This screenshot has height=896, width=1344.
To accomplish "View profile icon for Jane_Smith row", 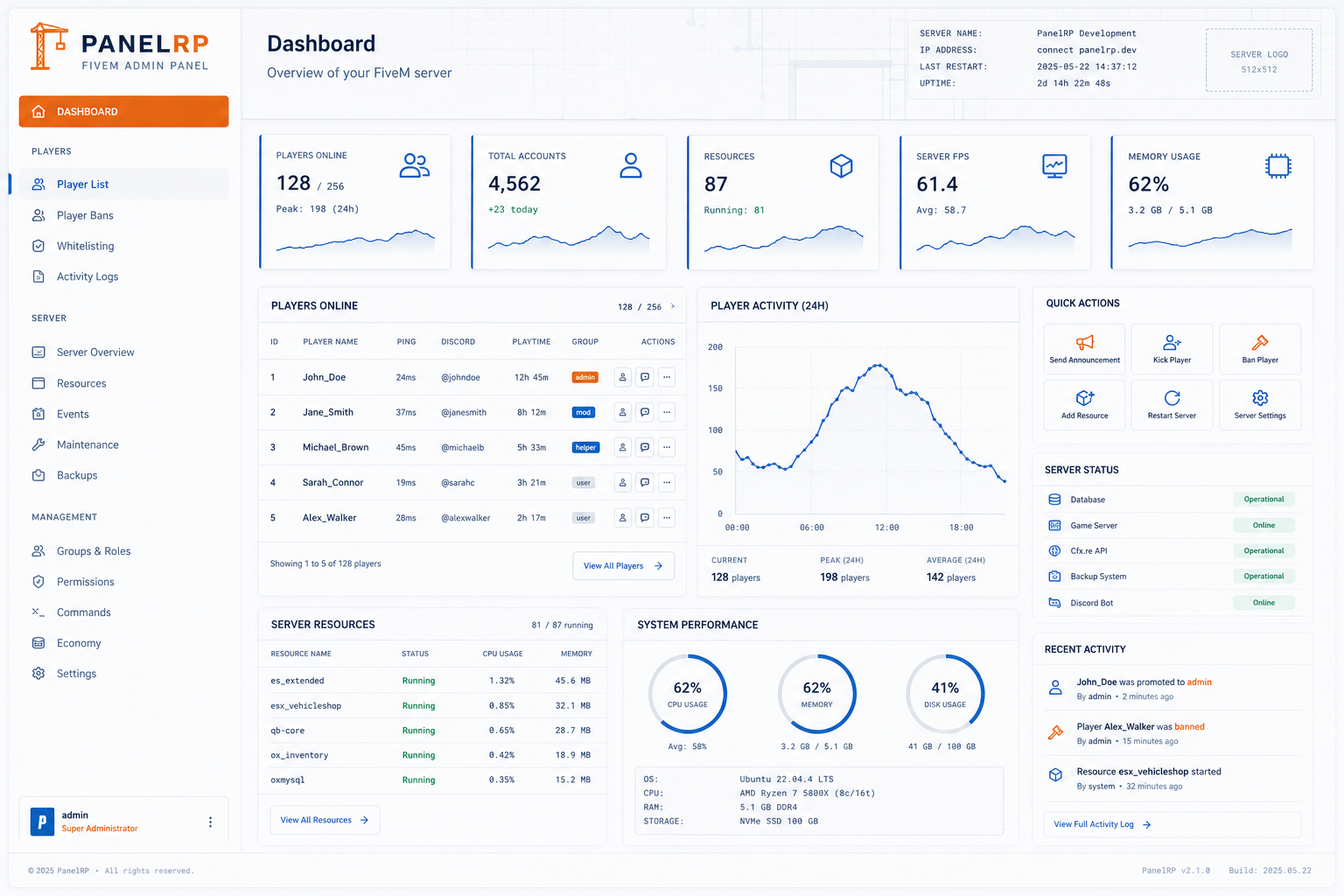I will [x=623, y=412].
